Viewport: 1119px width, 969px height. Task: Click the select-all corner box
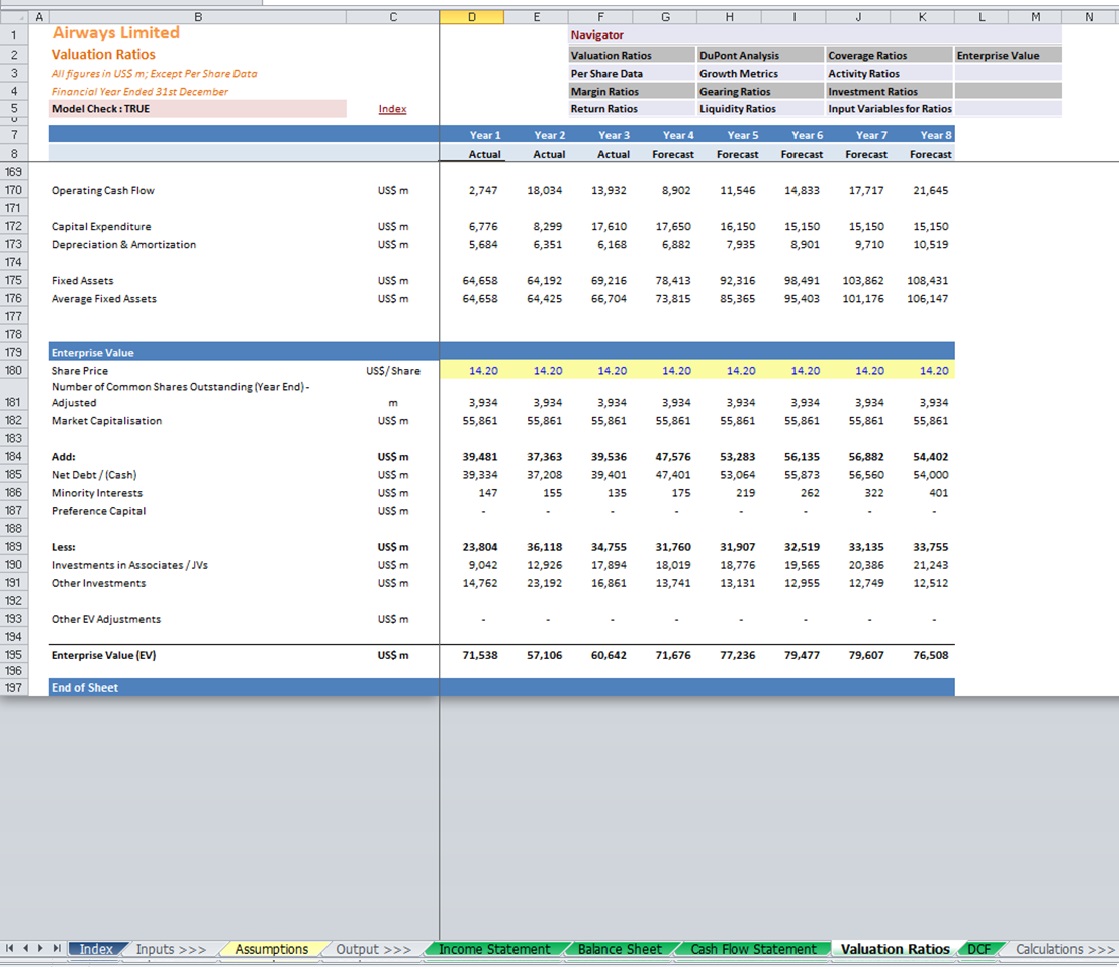point(14,17)
